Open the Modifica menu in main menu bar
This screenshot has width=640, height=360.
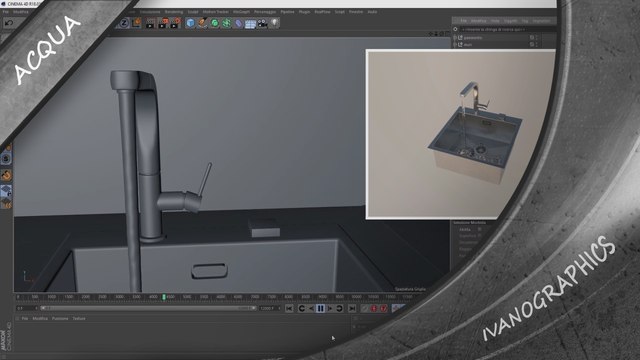[x=21, y=12]
